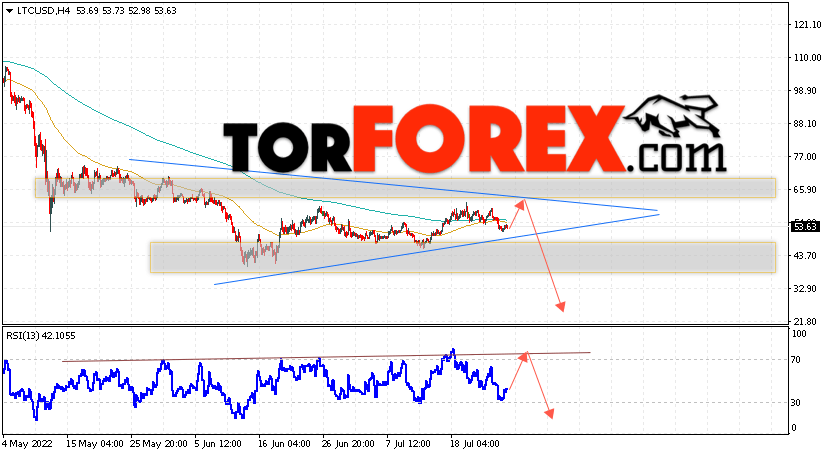Click the OHLC values 53.69 53.73 52.98 53.63
This screenshot has width=828, height=455.
click(126, 11)
